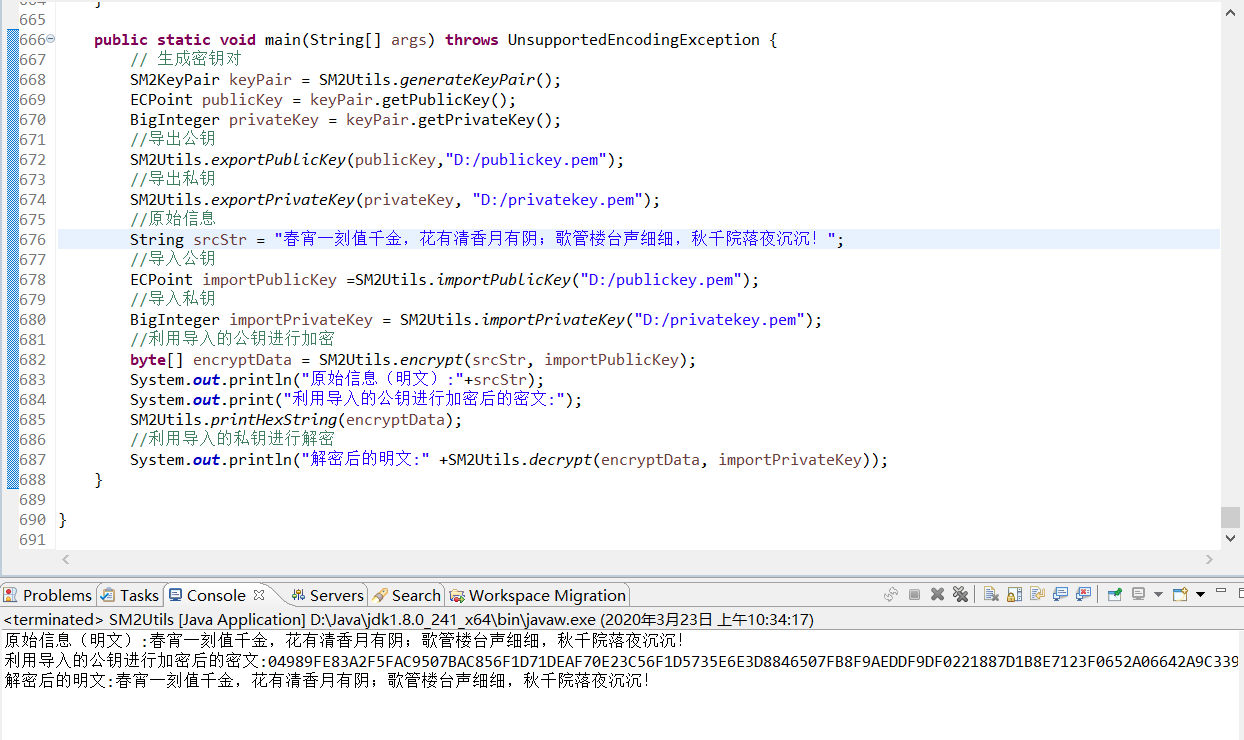Click line number 676 in the gutter
The width and height of the screenshot is (1244, 740).
pos(32,239)
